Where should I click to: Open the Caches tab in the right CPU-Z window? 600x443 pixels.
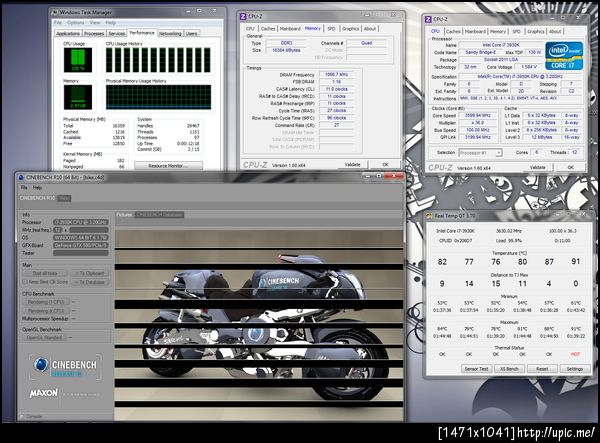point(453,31)
